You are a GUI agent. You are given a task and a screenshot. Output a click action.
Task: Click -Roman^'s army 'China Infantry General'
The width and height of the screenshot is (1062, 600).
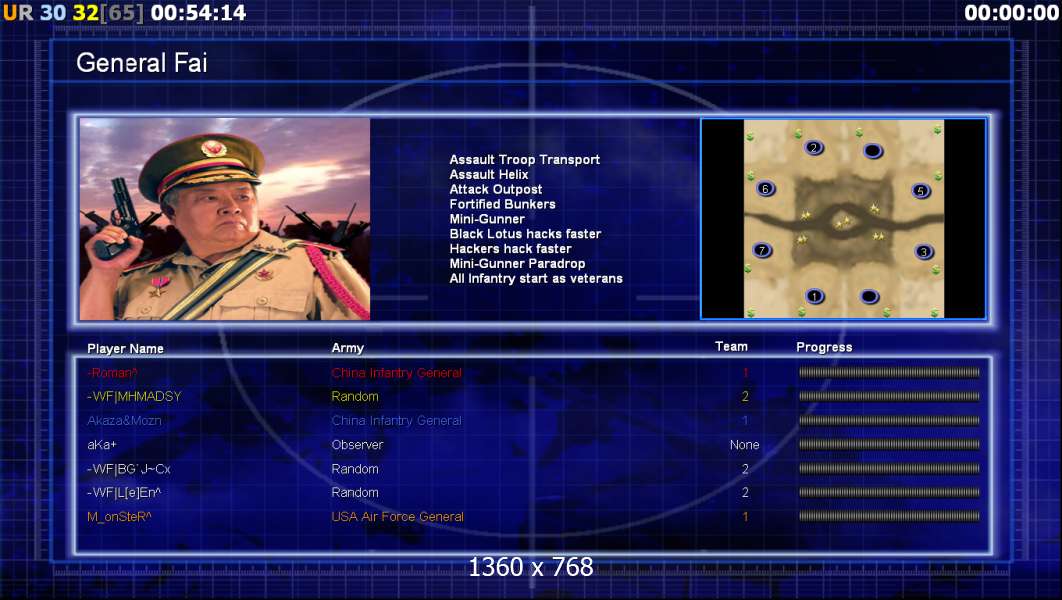click(x=396, y=373)
